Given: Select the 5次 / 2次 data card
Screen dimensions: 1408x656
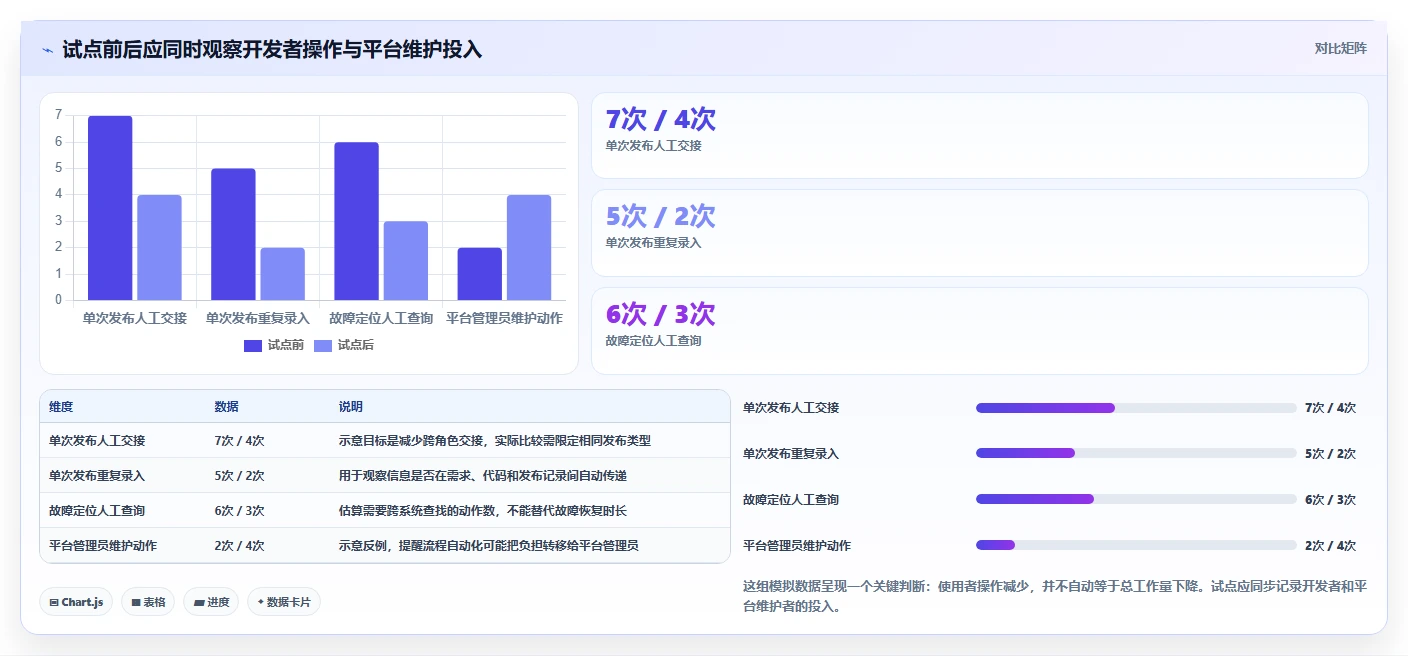Looking at the screenshot, I should pos(980,233).
